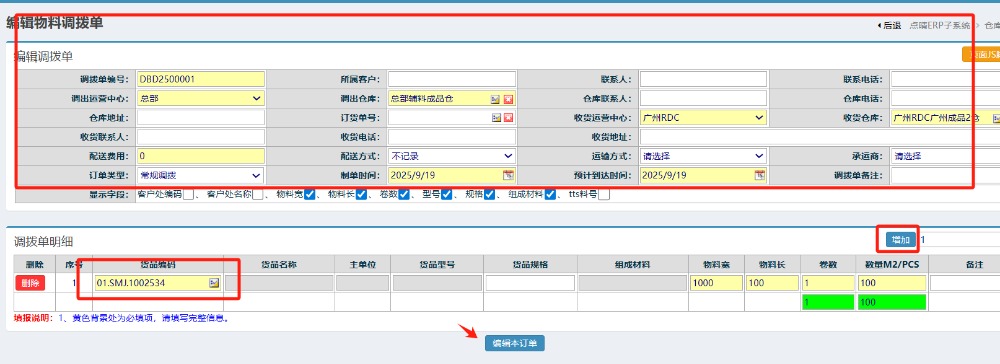Open the 预计到达时间 calendar picker
Screen dimensions: 1000x364
coord(760,175)
